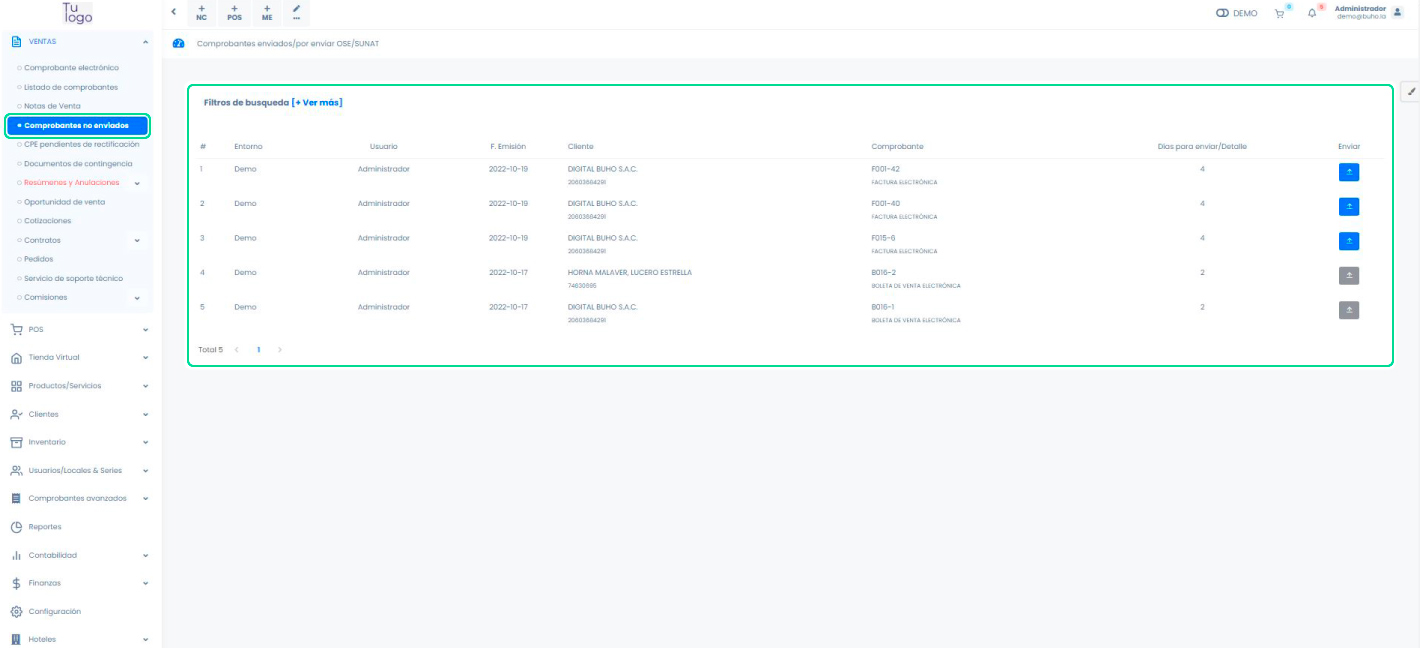Click the + NC quick create button
This screenshot has width=1420, height=648.
[202, 12]
